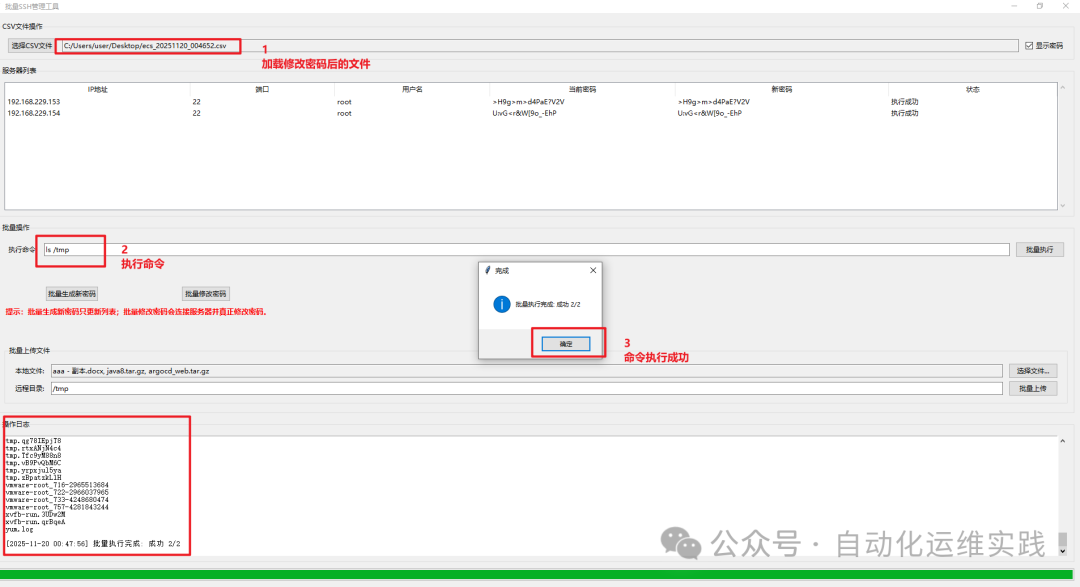This screenshot has height=587, width=1080.
Task: Click log line tmp.zBpatzkL1H
Action: tap(33, 477)
